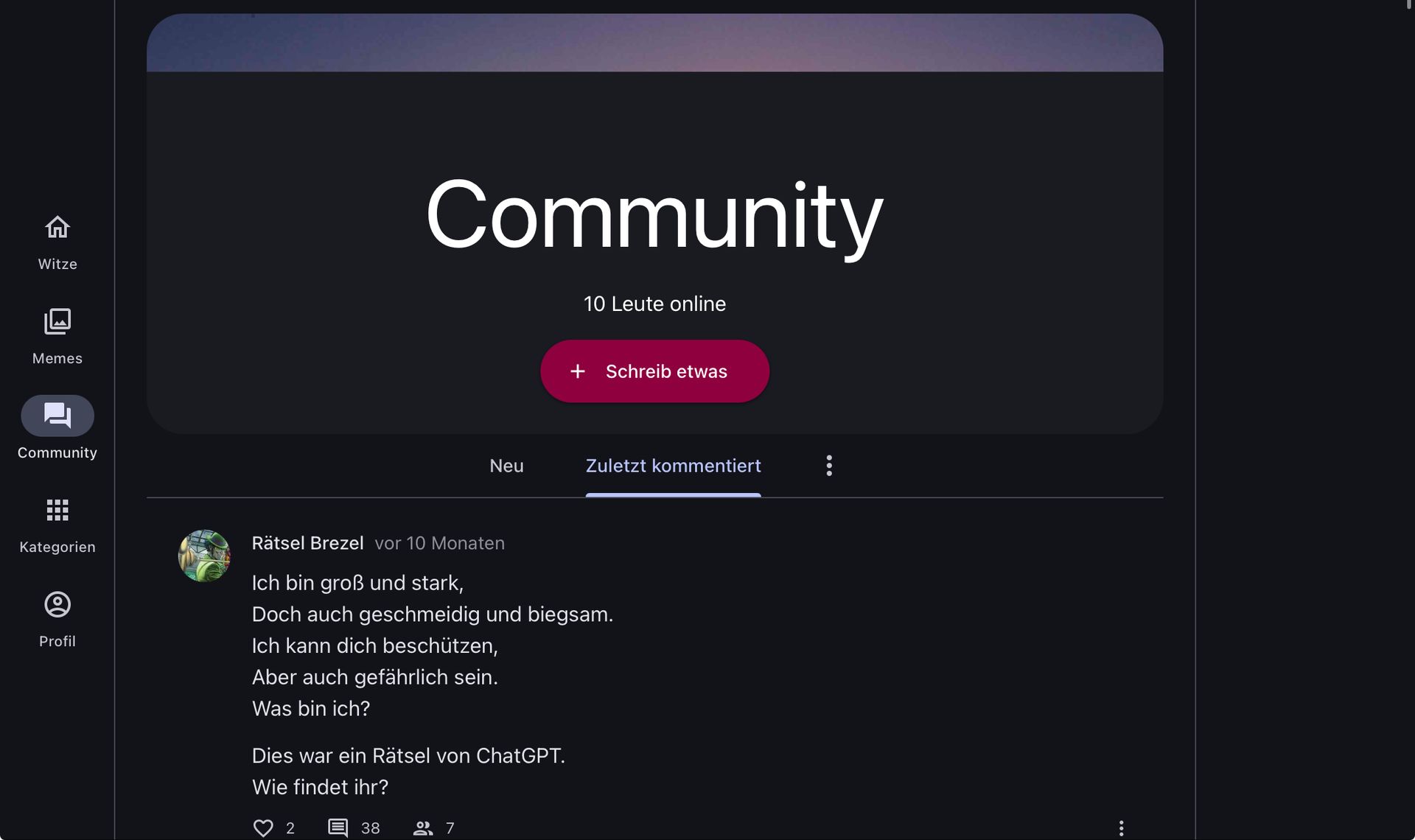Open the Kategorien grid icon
1415x840 pixels.
[x=57, y=510]
